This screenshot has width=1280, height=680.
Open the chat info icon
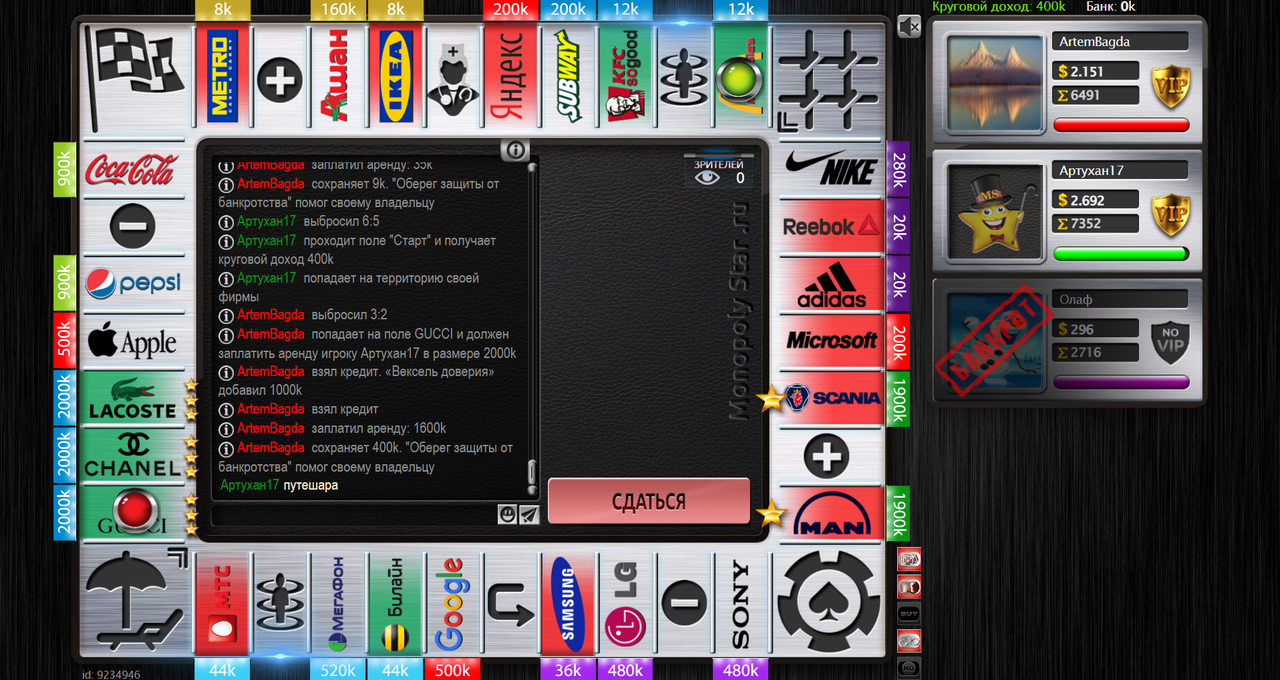point(515,150)
